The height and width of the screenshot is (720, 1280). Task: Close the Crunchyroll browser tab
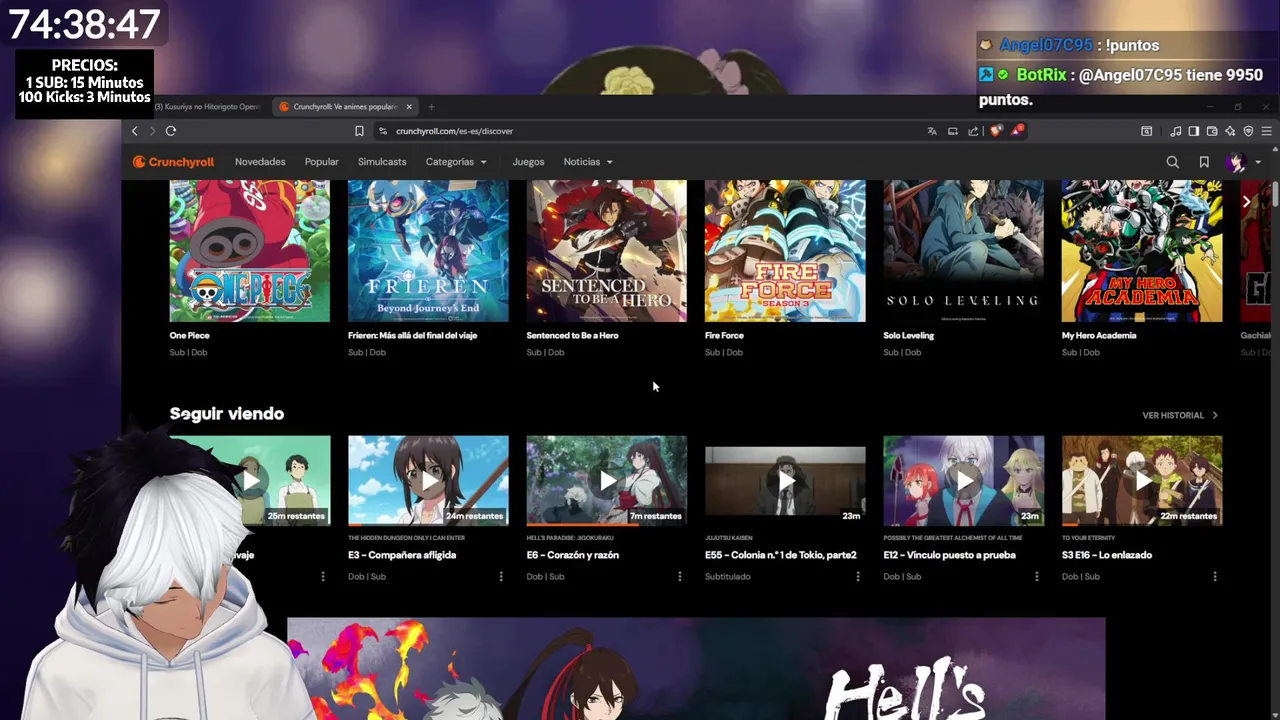(408, 107)
